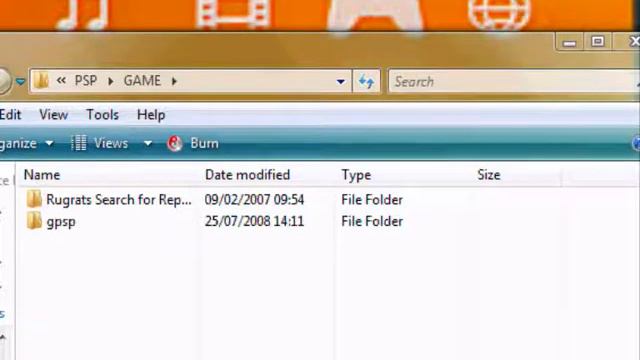Click inside the Search input field
The width and height of the screenshot is (640, 360).
point(513,82)
